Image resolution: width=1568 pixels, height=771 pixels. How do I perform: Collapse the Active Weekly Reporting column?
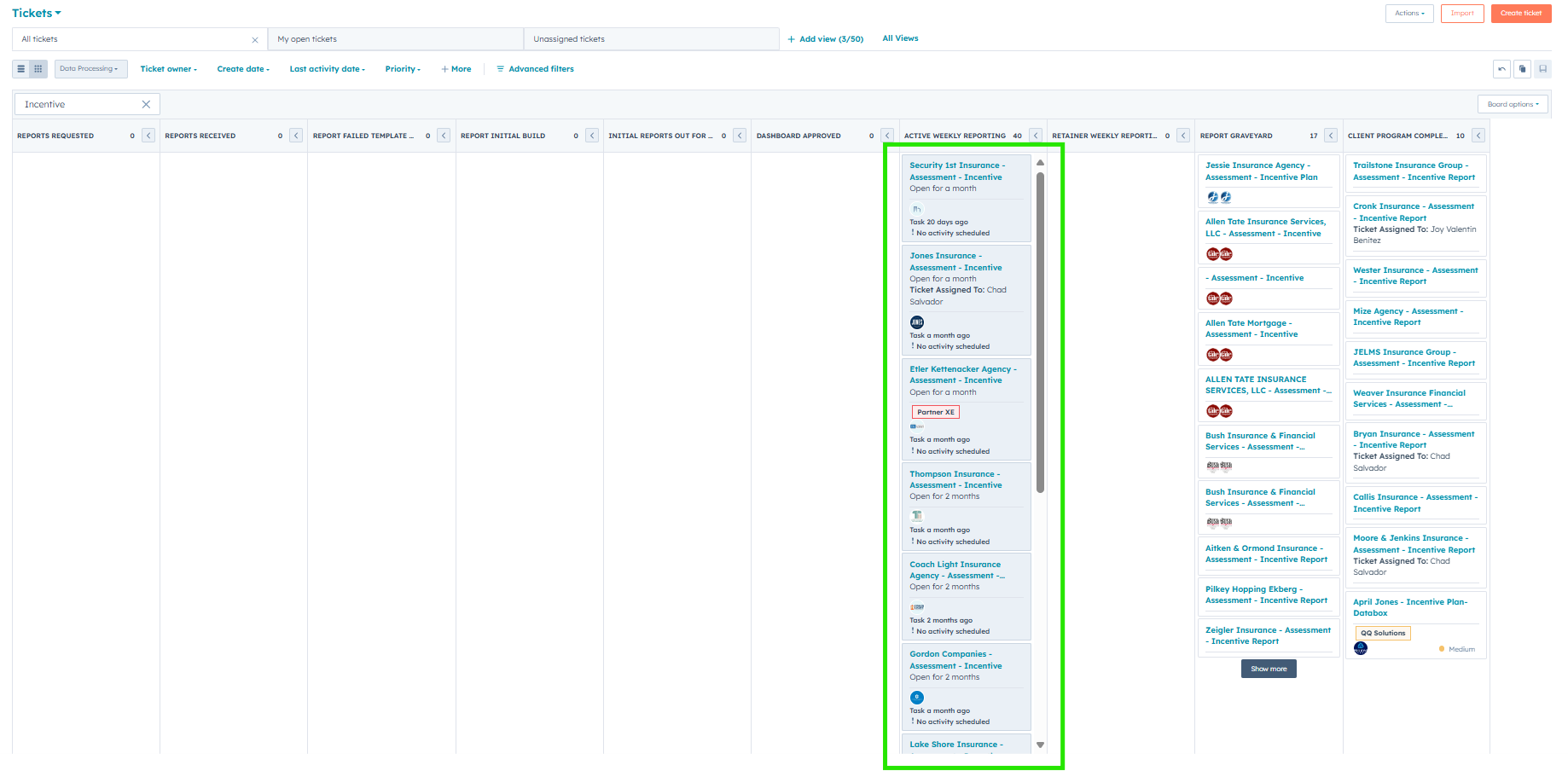(x=1036, y=136)
